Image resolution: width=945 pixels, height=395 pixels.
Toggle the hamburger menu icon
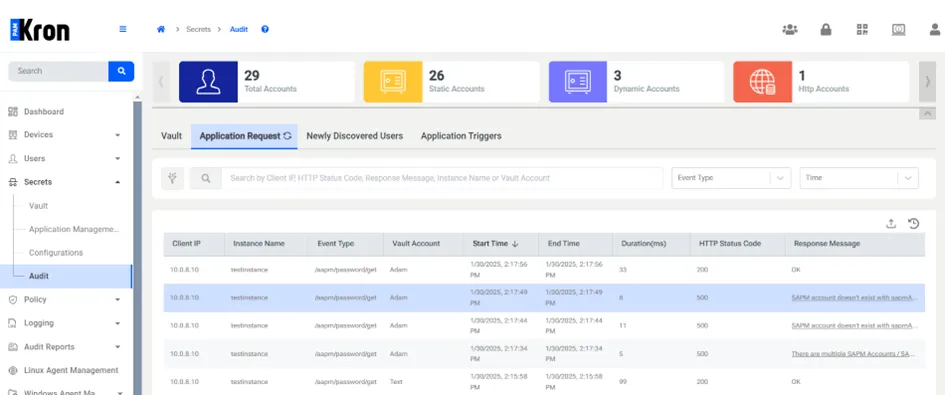click(x=123, y=29)
